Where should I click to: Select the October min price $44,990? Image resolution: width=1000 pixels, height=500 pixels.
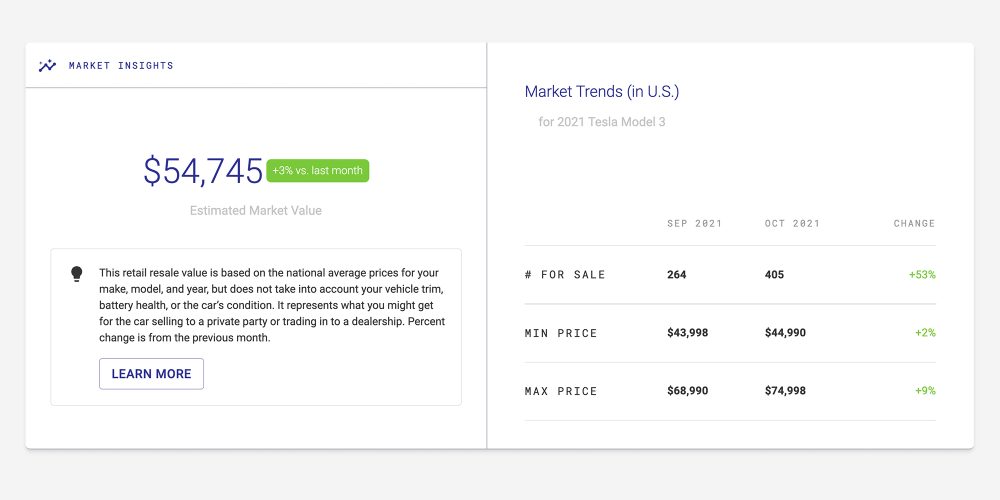pyautogui.click(x=785, y=333)
